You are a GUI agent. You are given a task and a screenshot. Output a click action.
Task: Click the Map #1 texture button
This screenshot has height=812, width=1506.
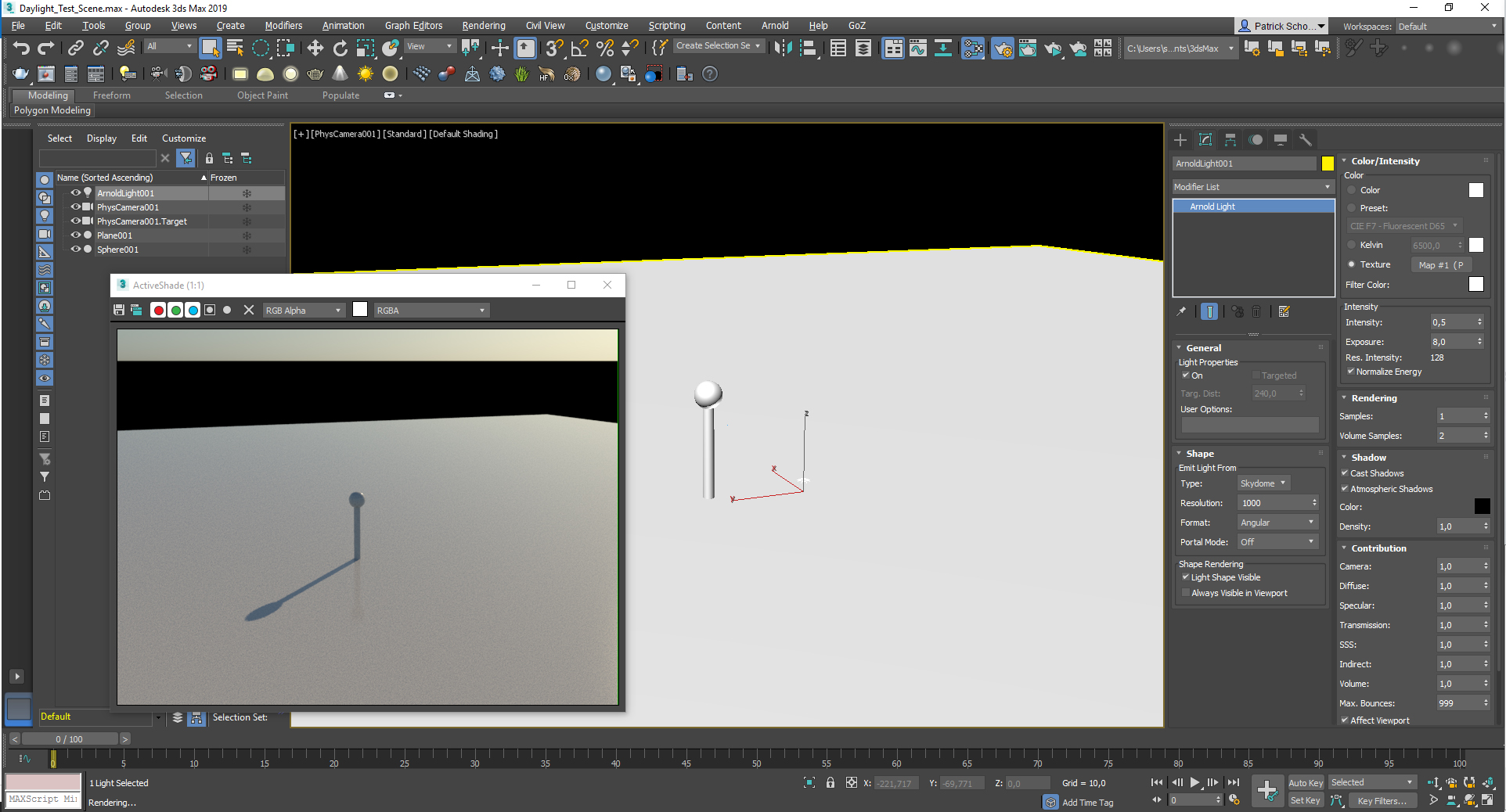click(1440, 264)
